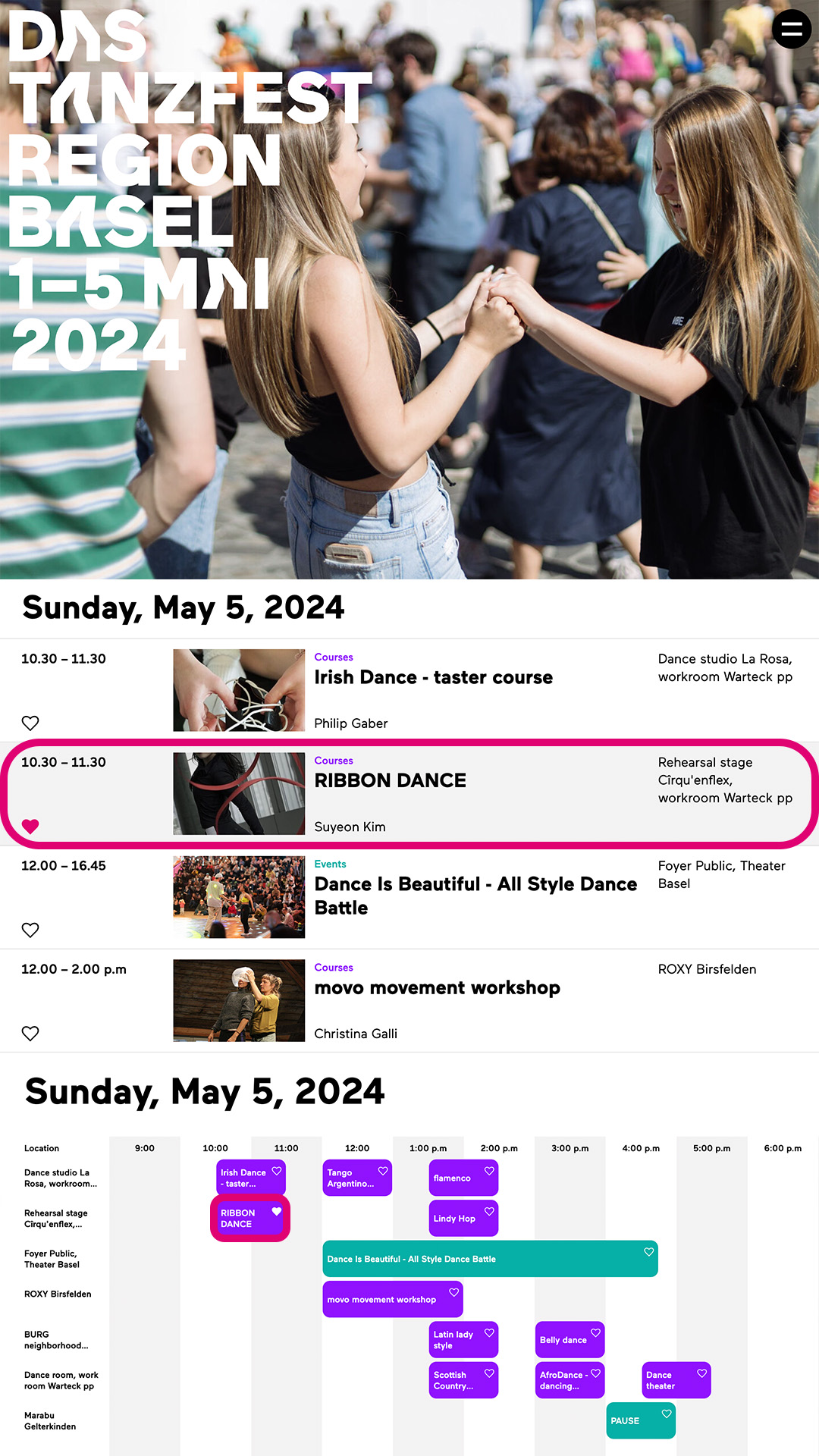Toggle heart for movo movement workshop list entry
Screen dimensions: 819x1456
coord(30,1033)
